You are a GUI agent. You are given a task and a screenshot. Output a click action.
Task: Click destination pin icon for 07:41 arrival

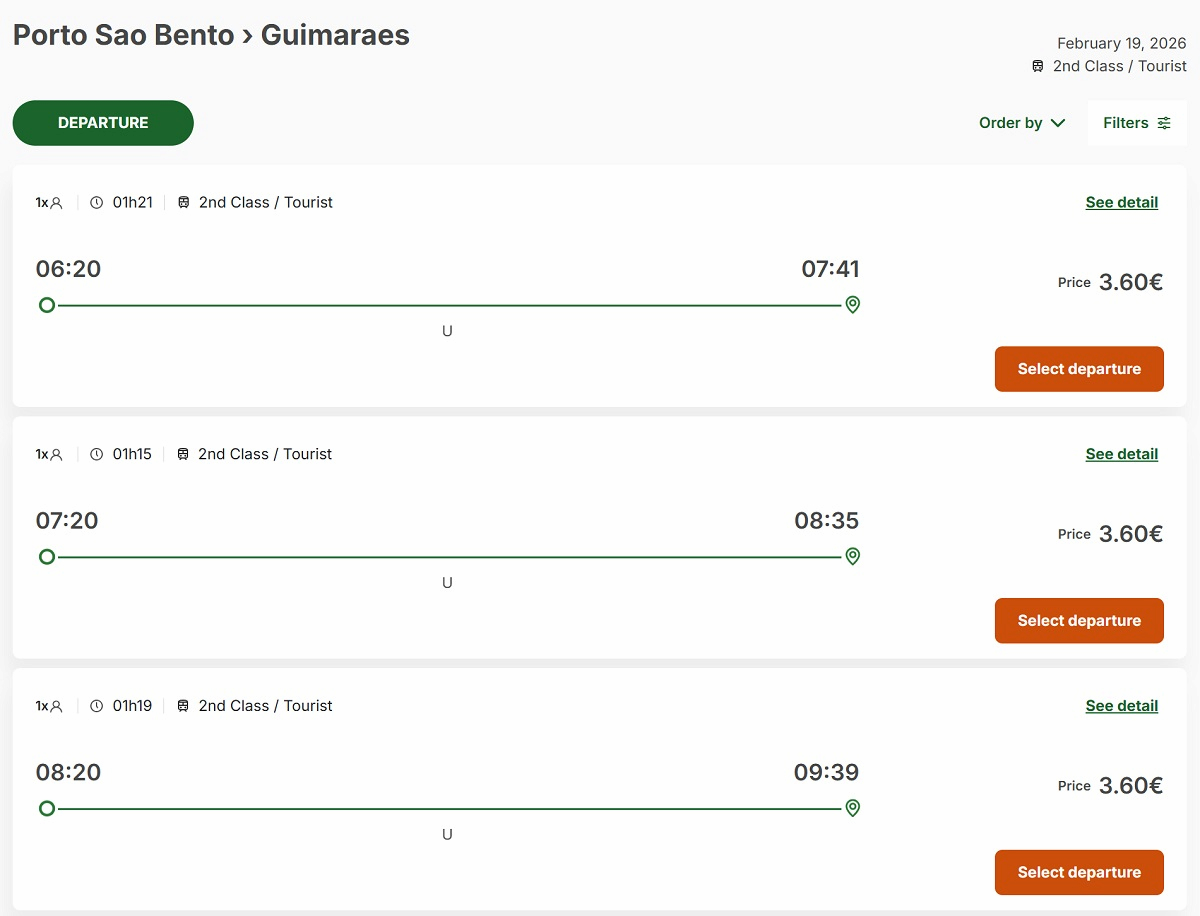[852, 305]
